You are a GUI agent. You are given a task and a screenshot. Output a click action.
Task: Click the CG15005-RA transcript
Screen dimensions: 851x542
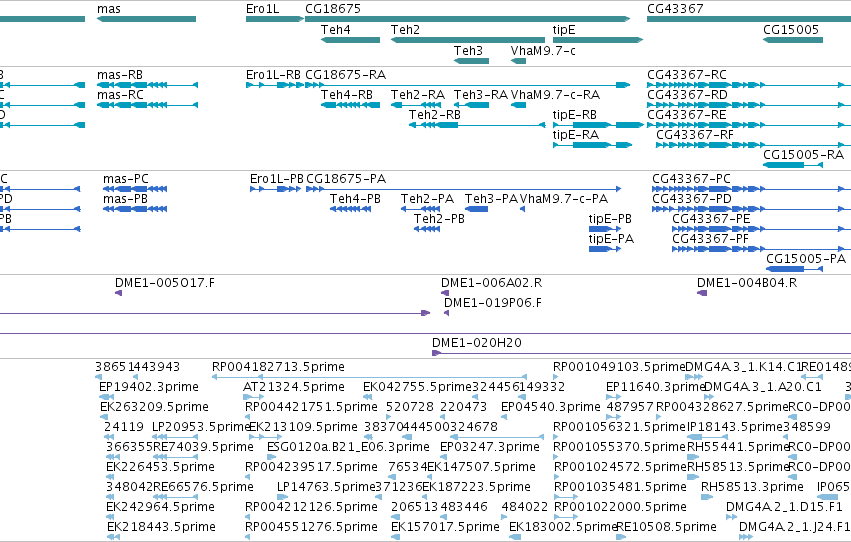(x=793, y=165)
